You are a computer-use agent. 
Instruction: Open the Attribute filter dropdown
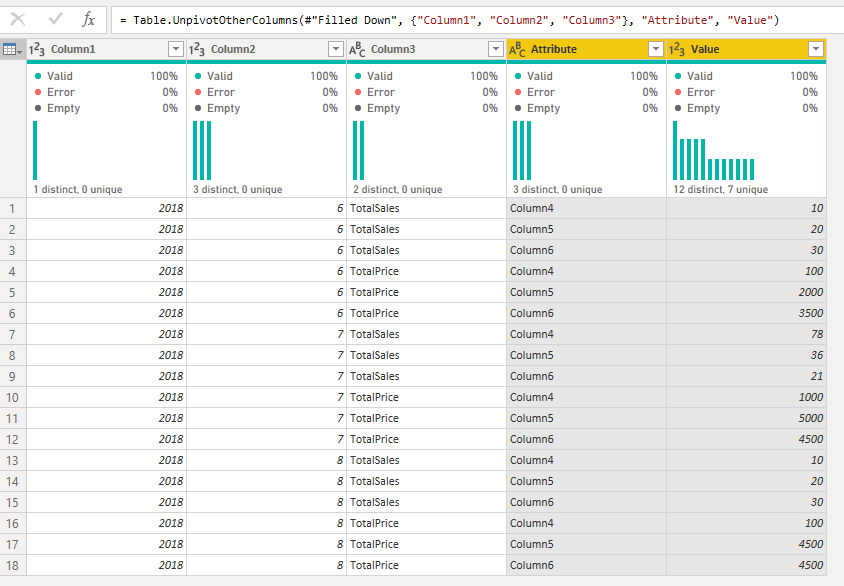[656, 50]
